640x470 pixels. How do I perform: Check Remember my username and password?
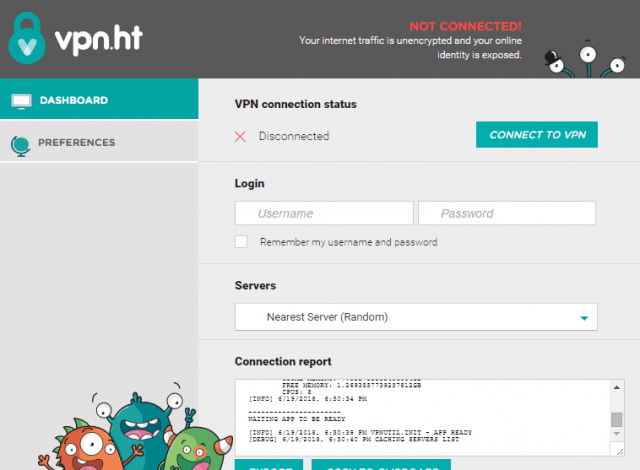pyautogui.click(x=241, y=242)
